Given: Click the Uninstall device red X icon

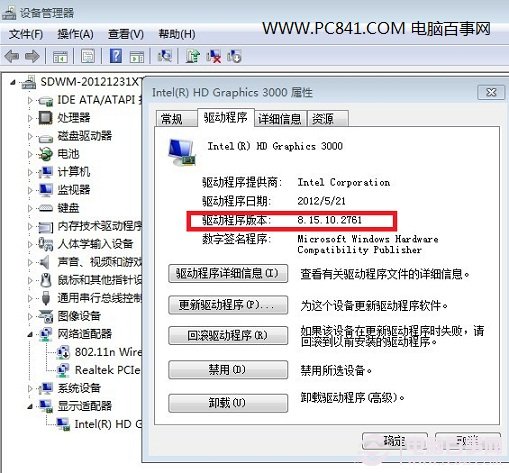Looking at the screenshot, I should pos(213,56).
